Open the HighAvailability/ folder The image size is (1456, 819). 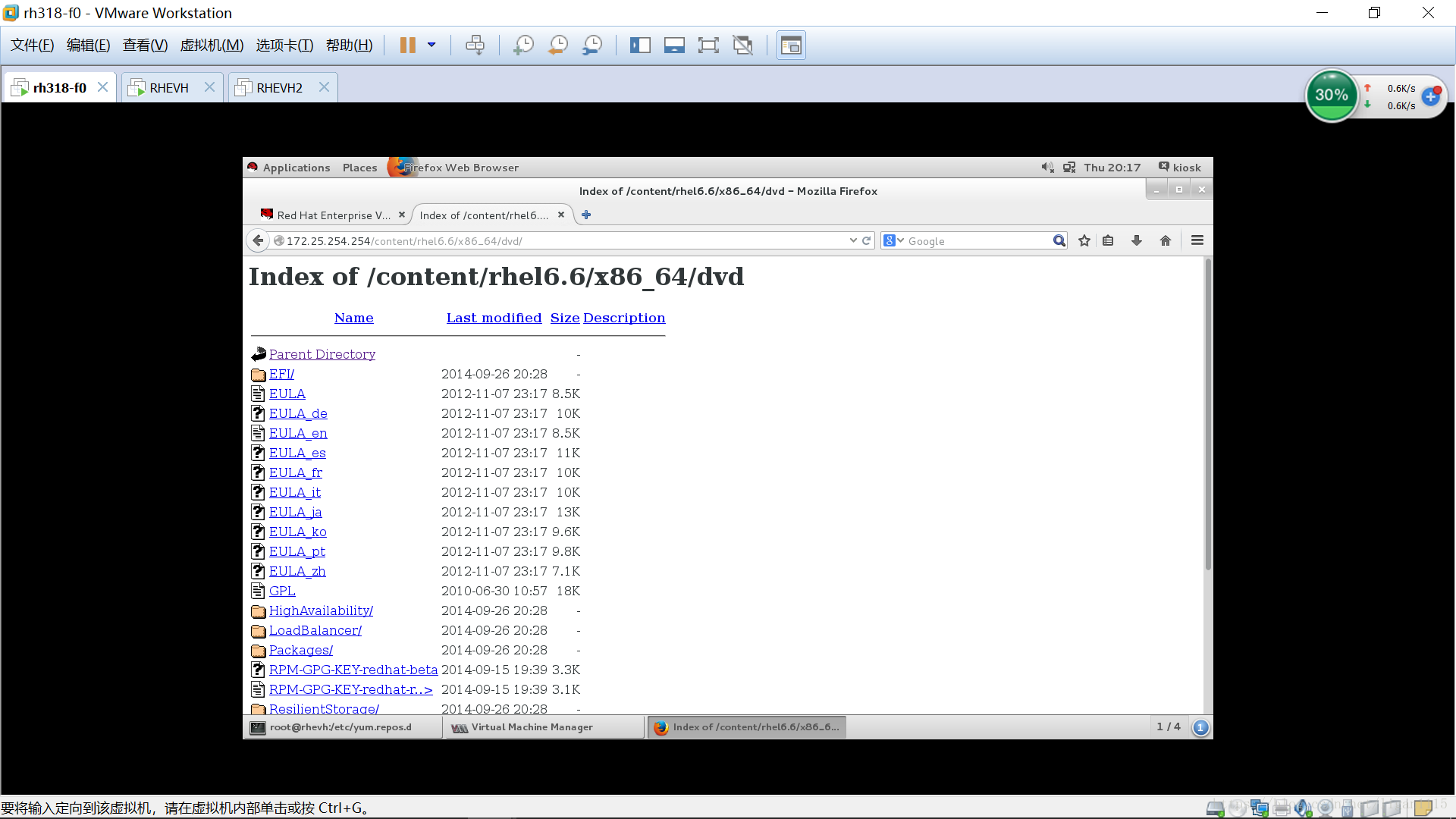click(x=321, y=610)
